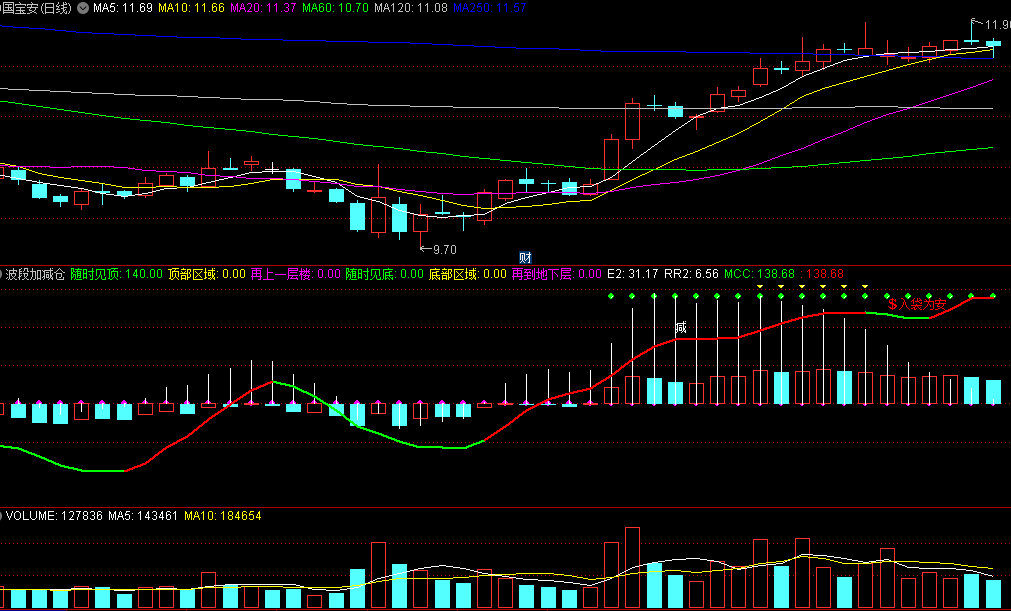This screenshot has width=1011, height=611.
Task: Click 随时见顶: 140.00 value
Action: (x=117, y=275)
